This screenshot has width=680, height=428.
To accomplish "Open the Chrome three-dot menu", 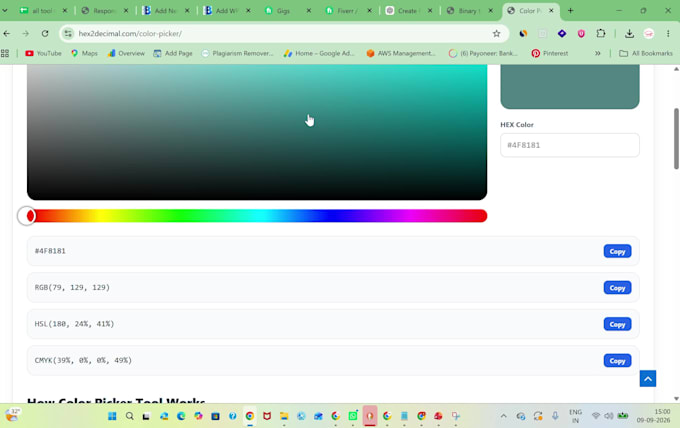I will [668, 33].
